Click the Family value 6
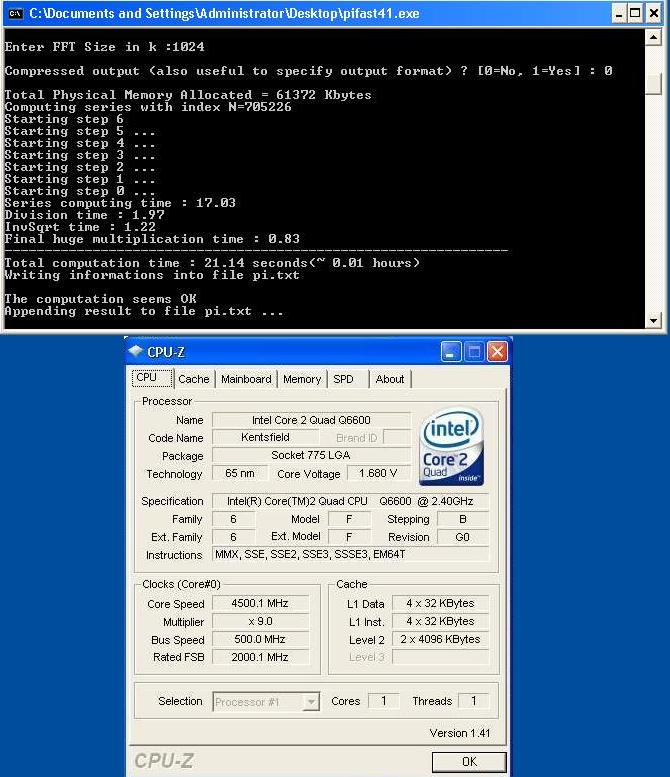 pyautogui.click(x=233, y=519)
